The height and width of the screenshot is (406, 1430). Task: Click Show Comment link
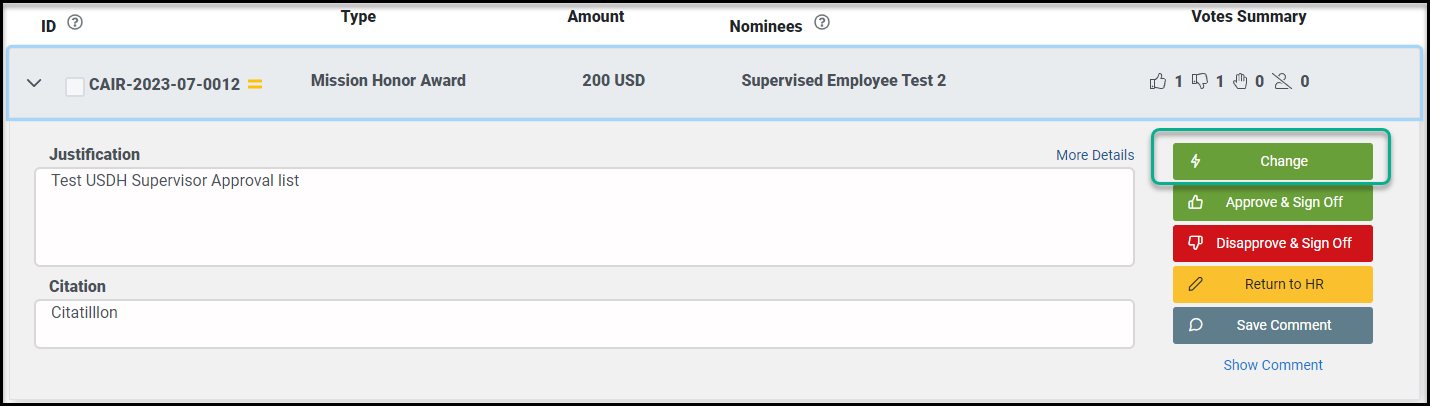(x=1273, y=365)
